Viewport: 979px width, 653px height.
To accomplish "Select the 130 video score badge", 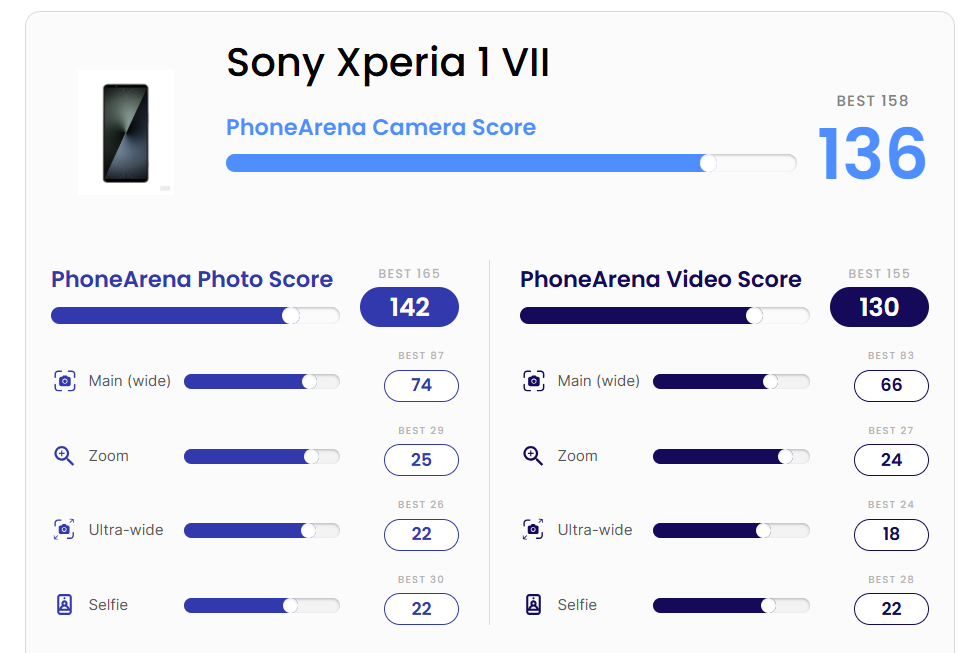I will [x=879, y=307].
